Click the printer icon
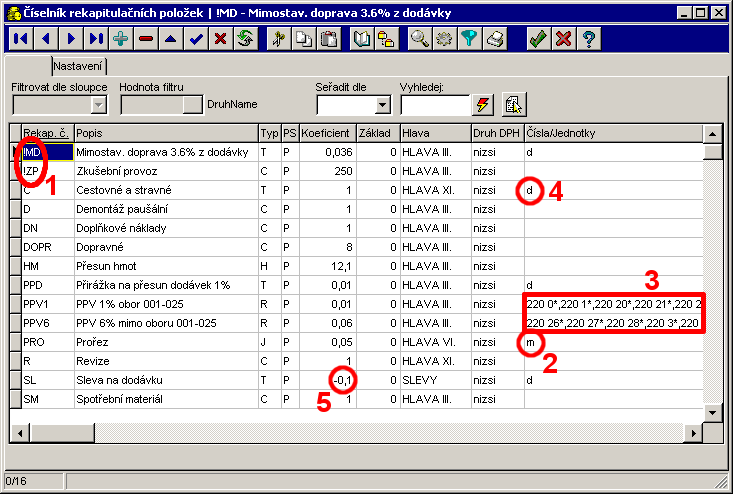Screen dimensions: 733x494 [x=495, y=39]
